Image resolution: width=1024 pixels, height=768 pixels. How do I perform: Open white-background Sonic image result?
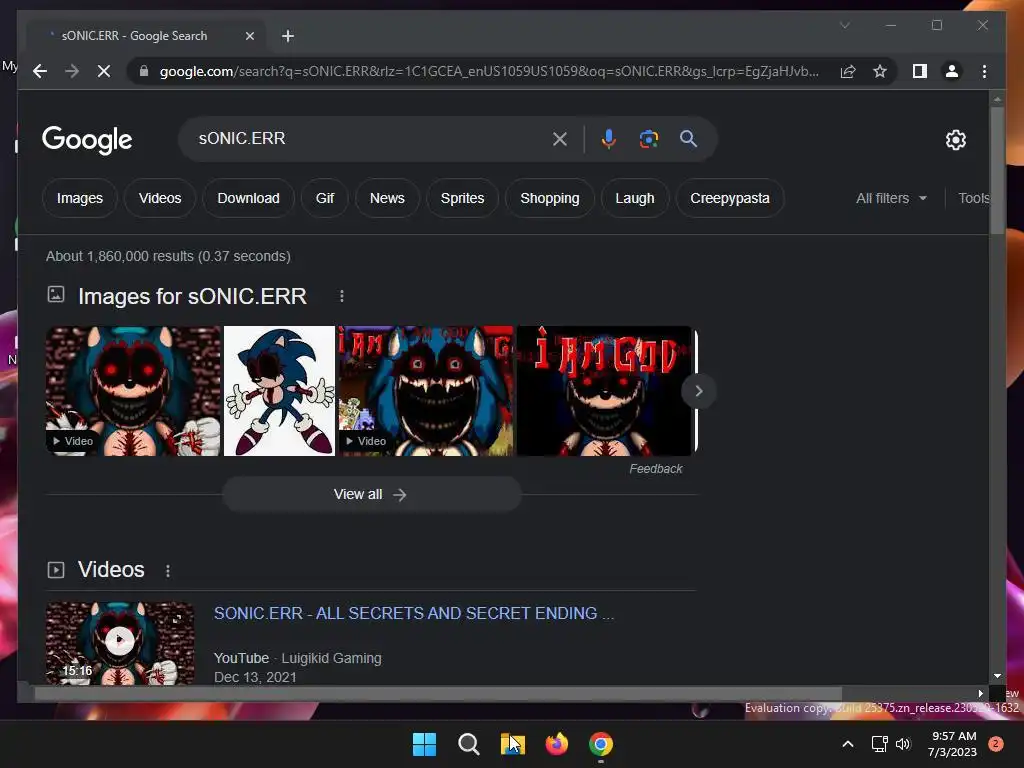tap(280, 391)
